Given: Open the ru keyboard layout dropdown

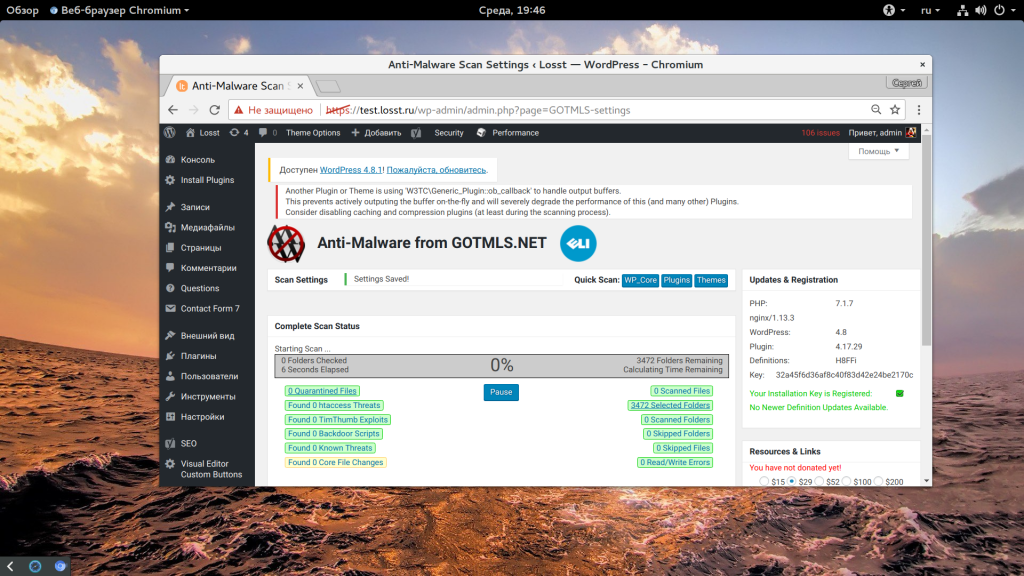Looking at the screenshot, I should tap(930, 10).
